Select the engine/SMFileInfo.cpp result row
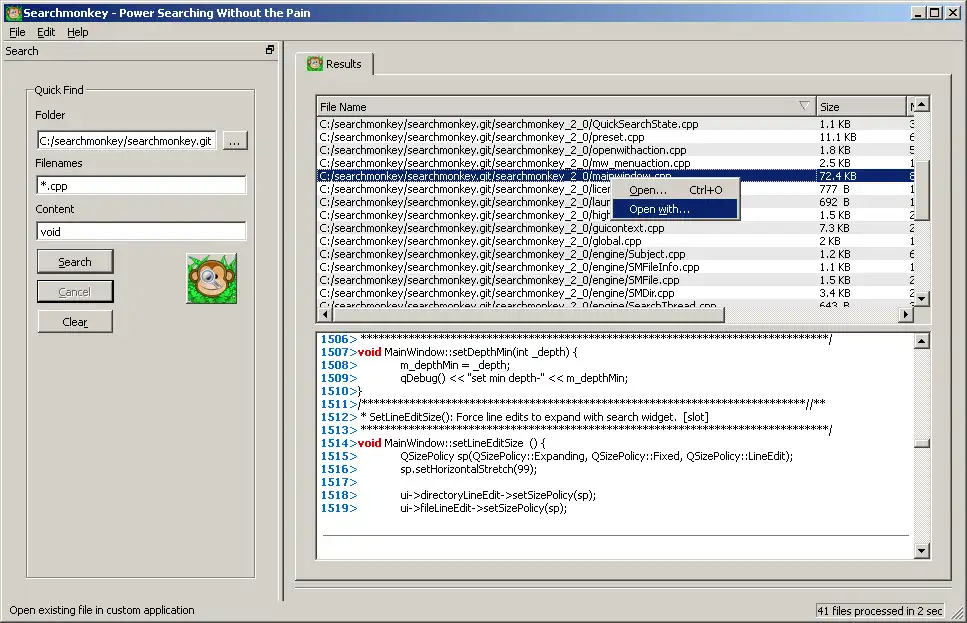Image resolution: width=967 pixels, height=623 pixels. click(x=615, y=266)
